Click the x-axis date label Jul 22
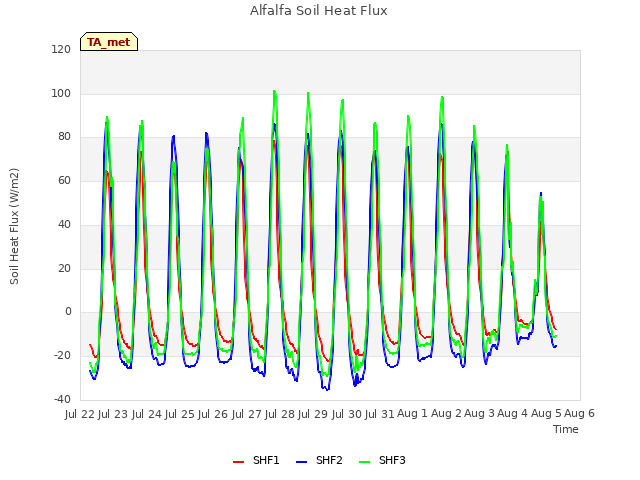 point(80,414)
